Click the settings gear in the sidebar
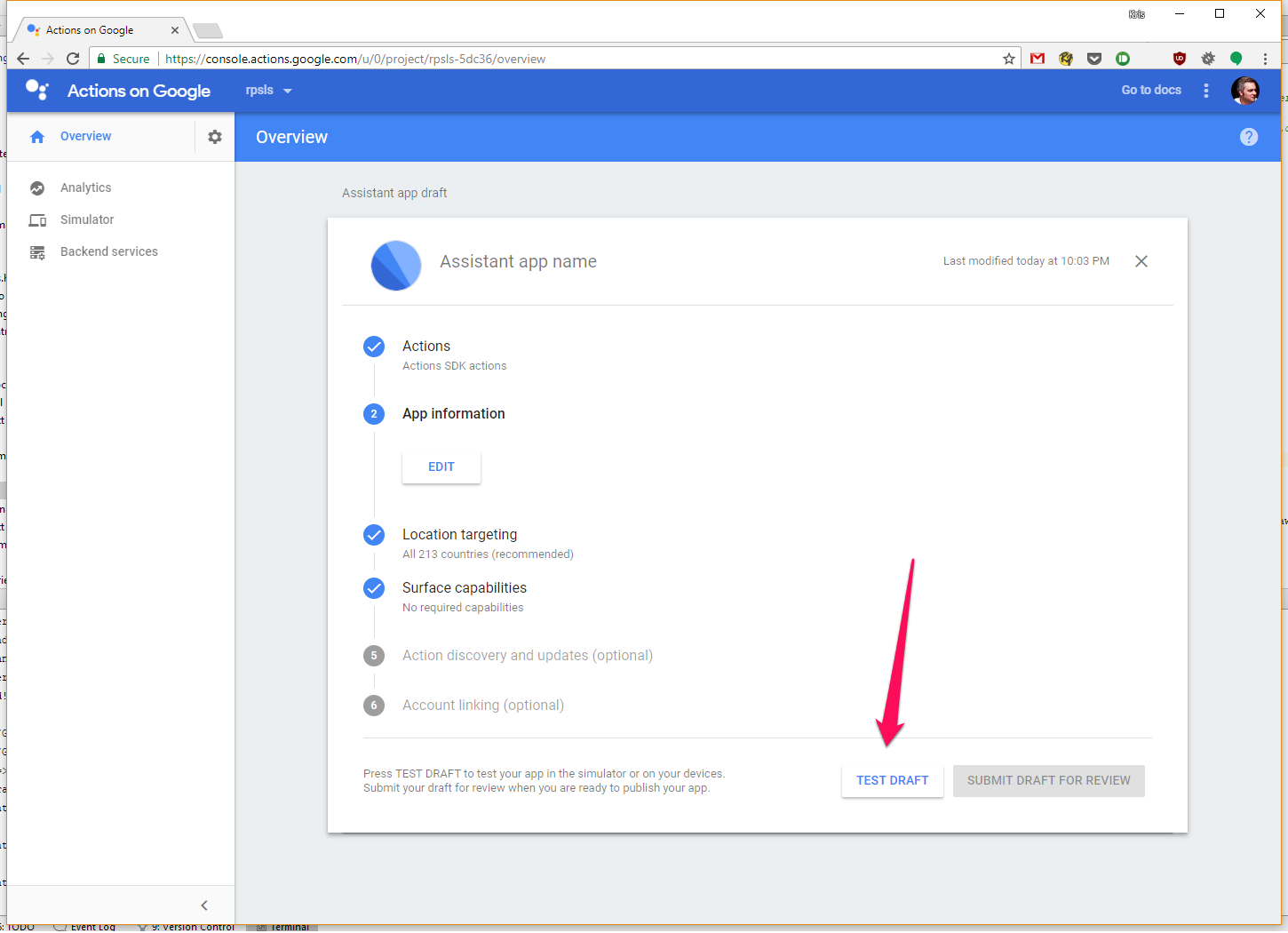 [215, 137]
